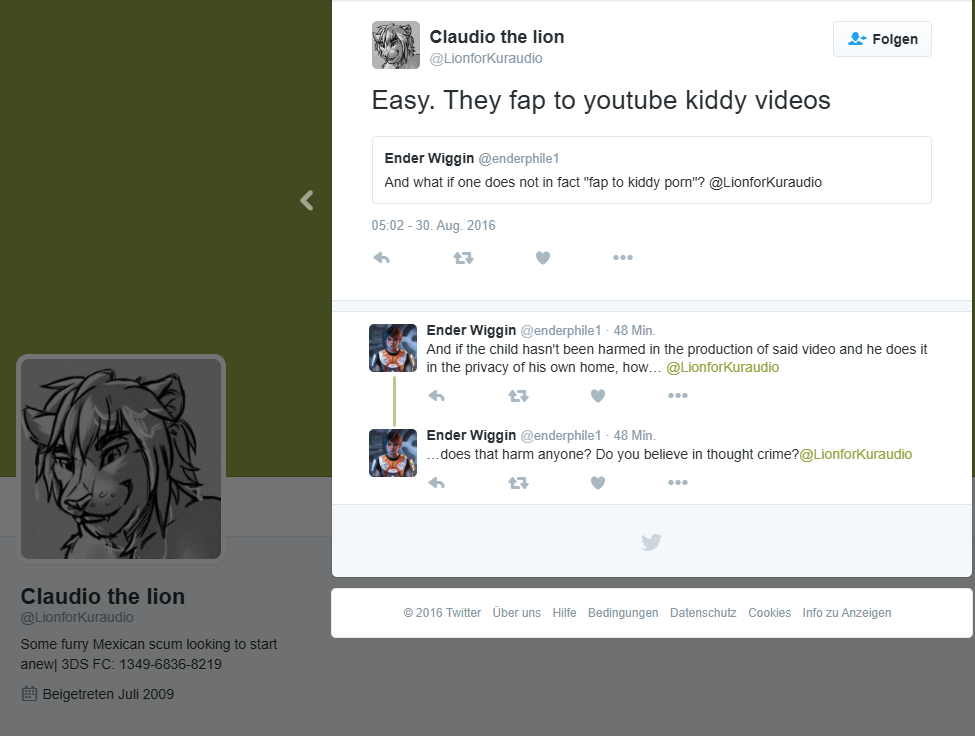
Task: Open the 48 Min. timestamp on 'hasn't been harmed' tweet
Action: point(634,331)
